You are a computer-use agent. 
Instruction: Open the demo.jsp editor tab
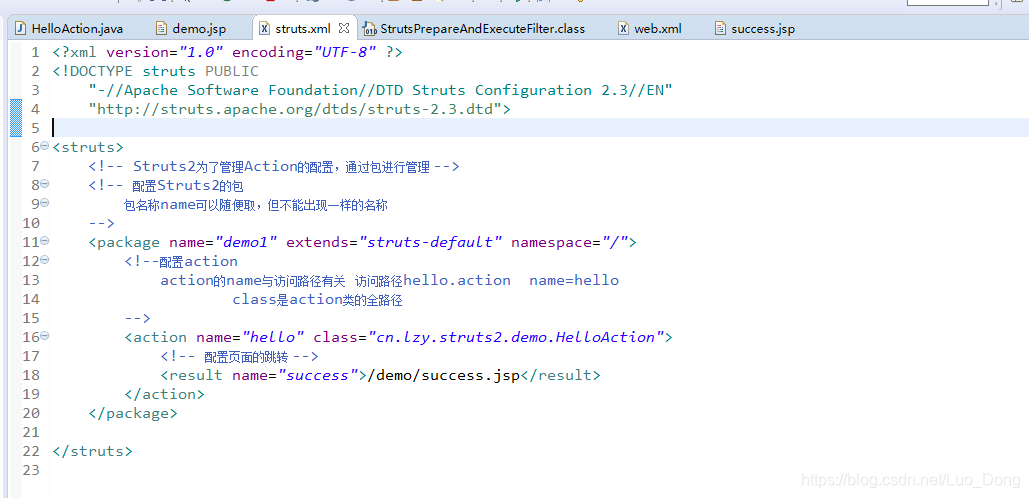[190, 29]
